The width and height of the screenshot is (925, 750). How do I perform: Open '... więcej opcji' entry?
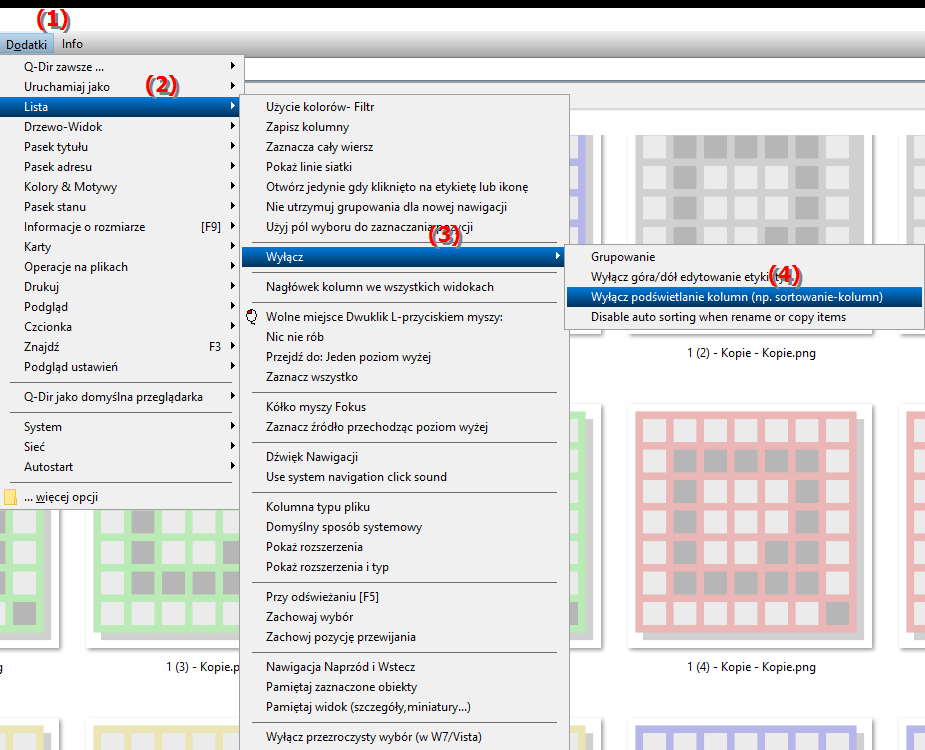click(x=119, y=497)
